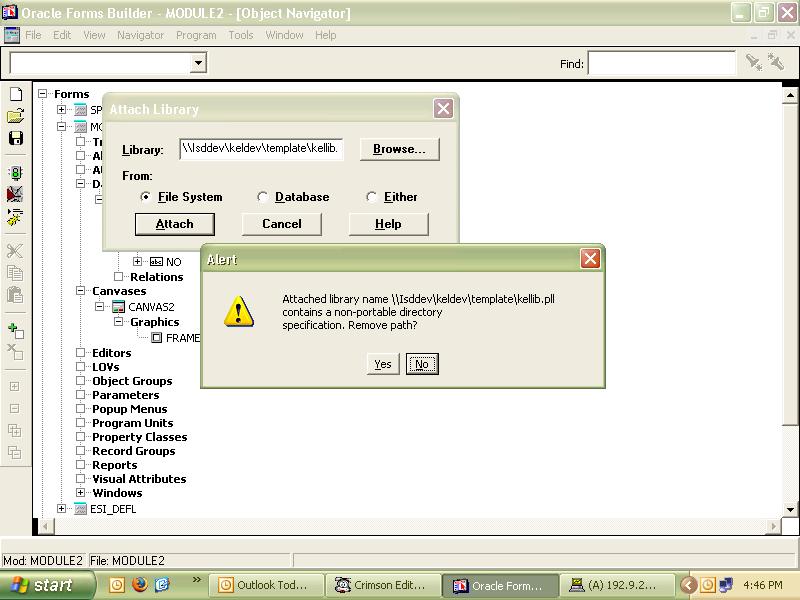Image resolution: width=800 pixels, height=600 pixels.
Task: Click the Copy icon in the left toolbar
Action: pos(15,272)
